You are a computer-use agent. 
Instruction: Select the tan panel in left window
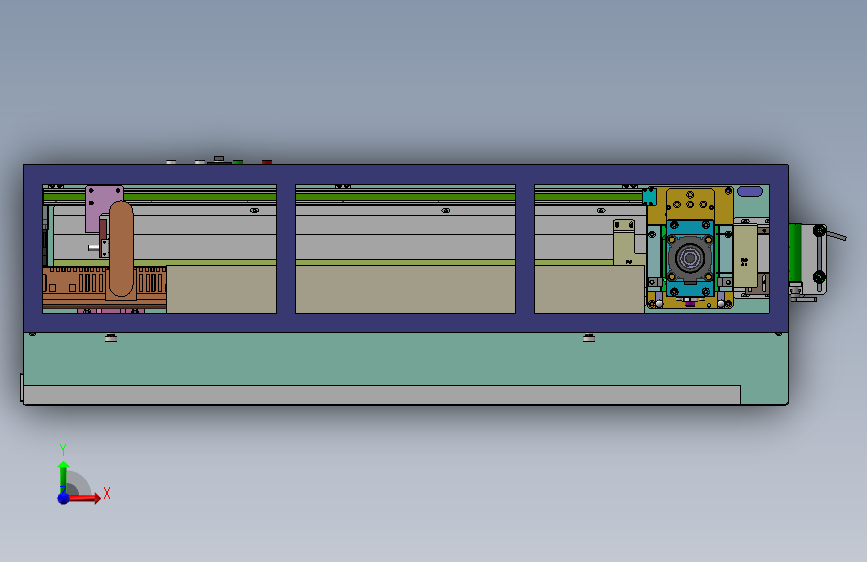coord(221,289)
